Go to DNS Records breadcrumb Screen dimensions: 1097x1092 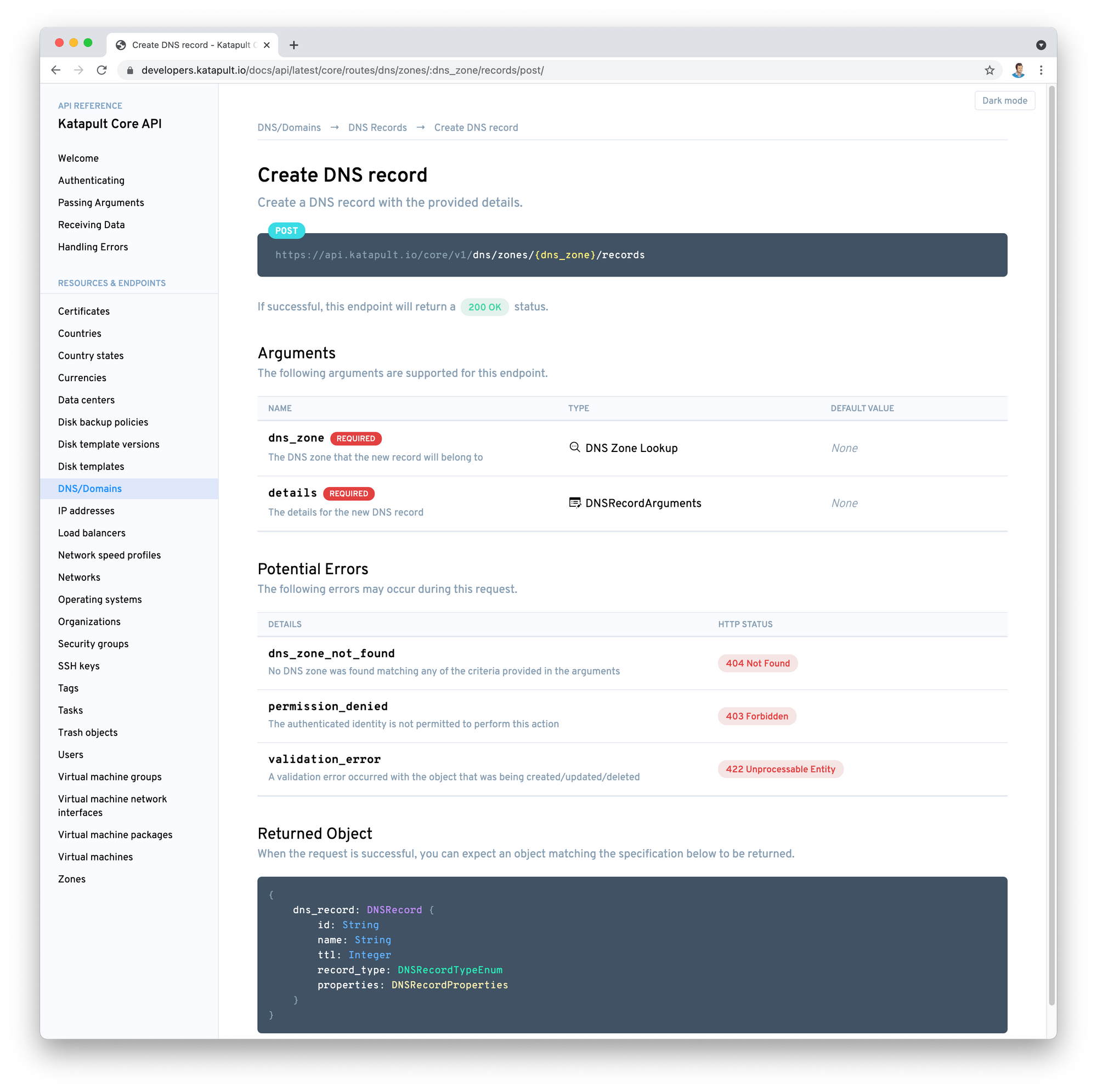pos(377,128)
